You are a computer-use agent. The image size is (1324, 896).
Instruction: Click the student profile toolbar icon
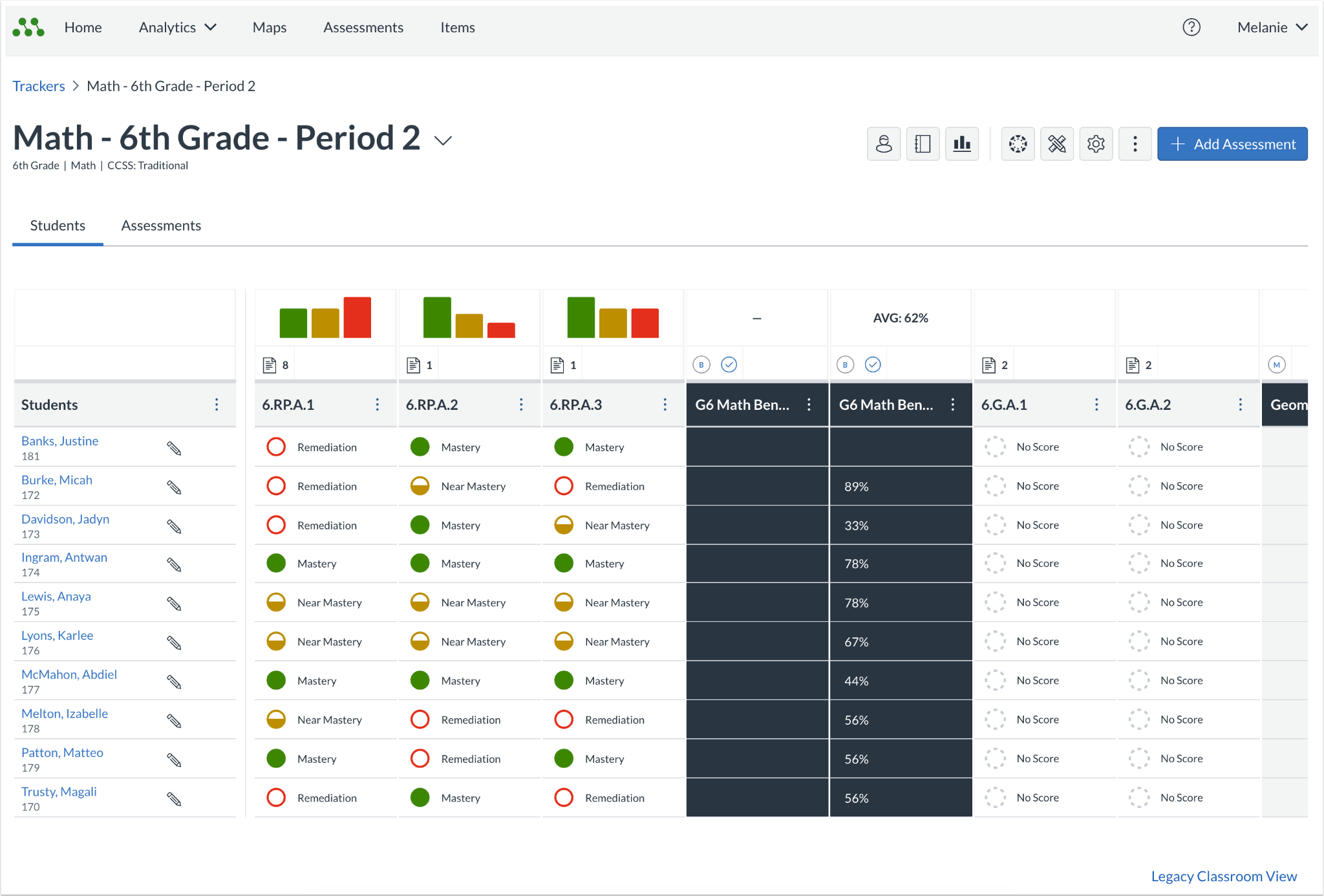point(884,144)
